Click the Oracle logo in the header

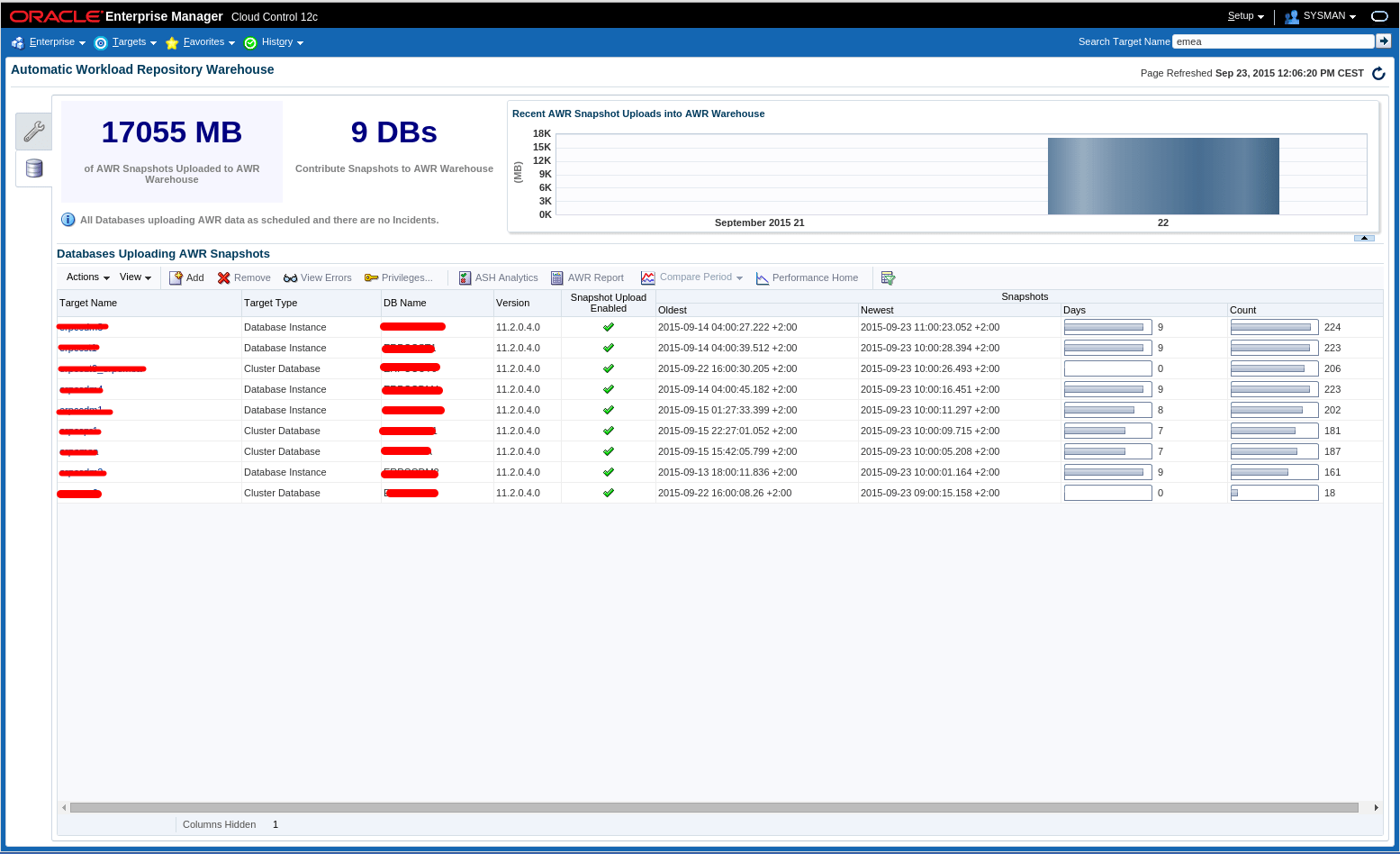(56, 16)
